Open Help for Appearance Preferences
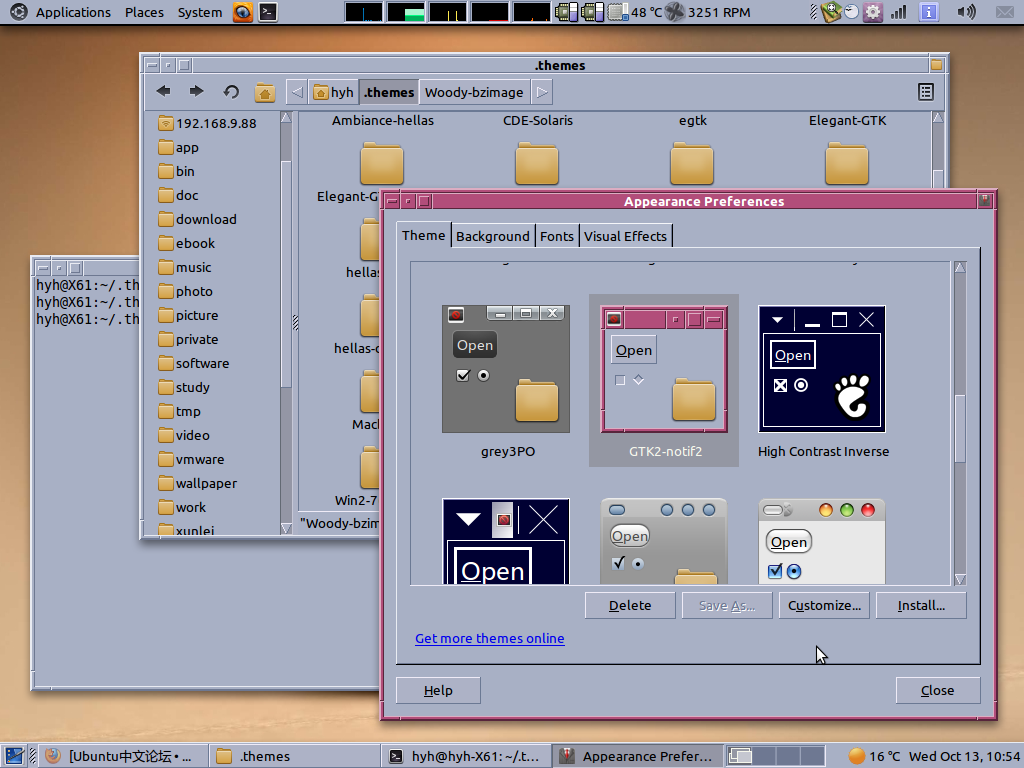 click(438, 690)
